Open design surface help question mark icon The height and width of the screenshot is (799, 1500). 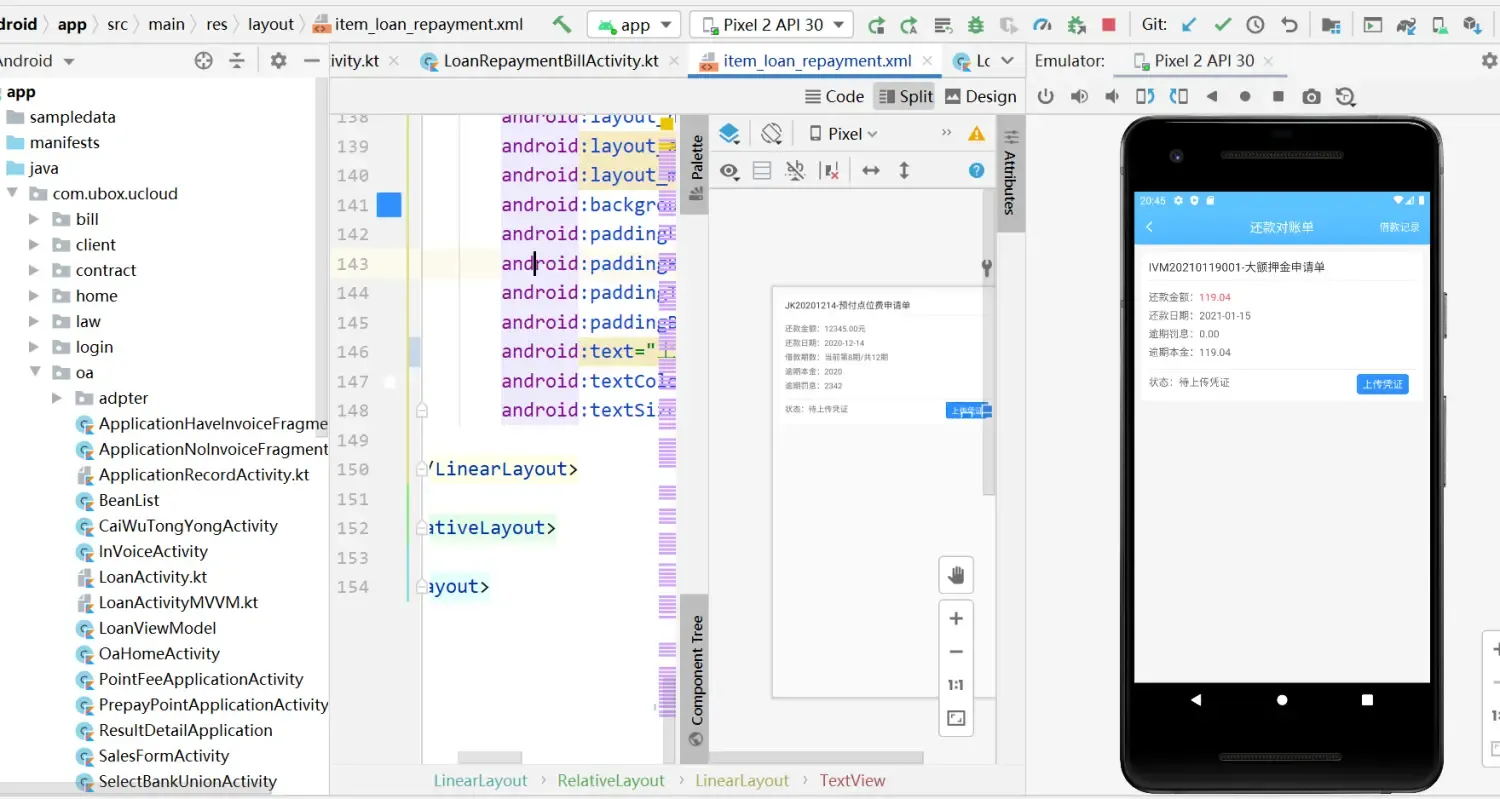[x=976, y=170]
